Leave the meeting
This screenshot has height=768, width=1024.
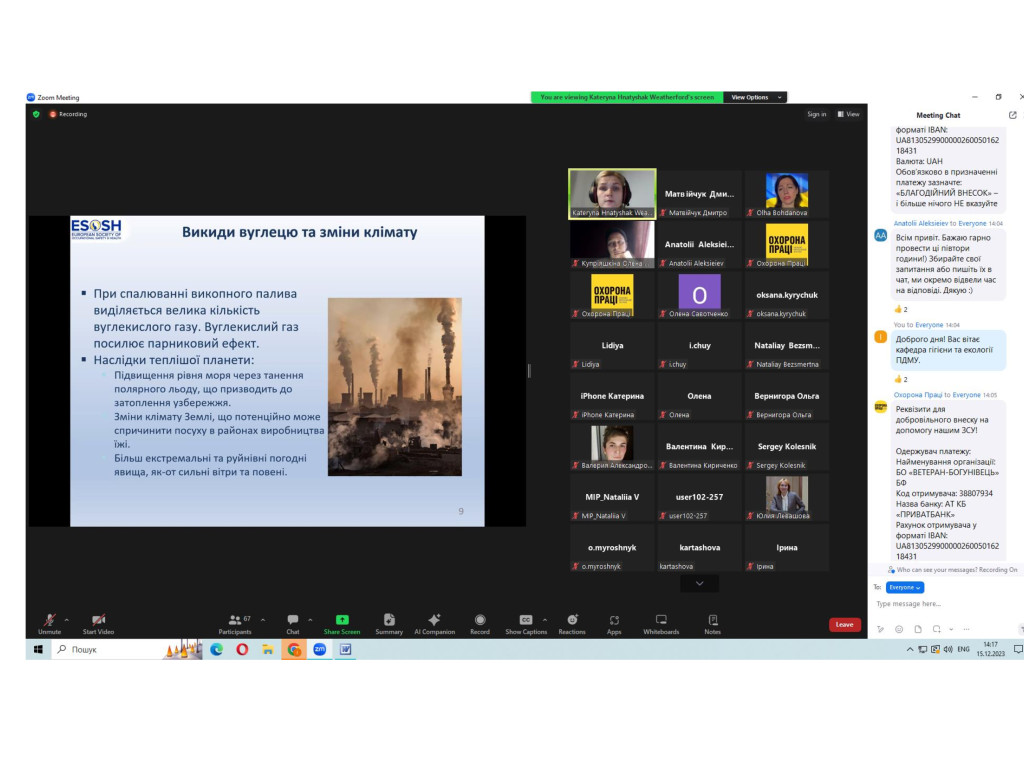pos(844,624)
